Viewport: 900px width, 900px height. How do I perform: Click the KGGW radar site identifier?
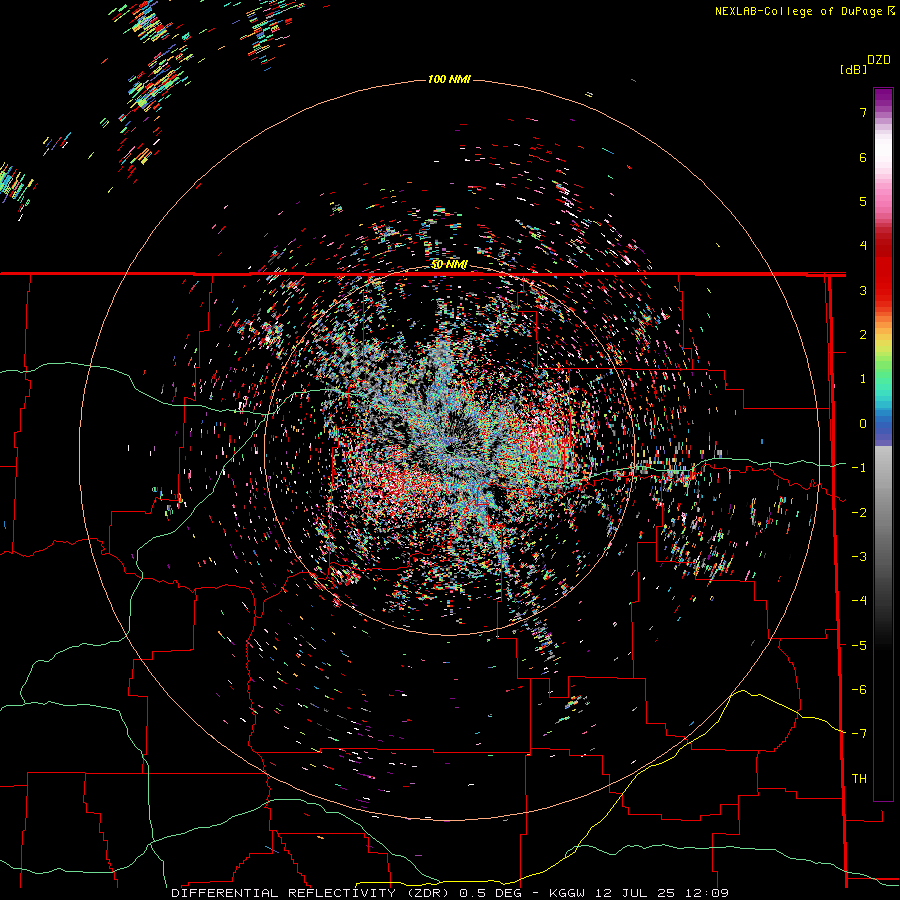(x=567, y=893)
